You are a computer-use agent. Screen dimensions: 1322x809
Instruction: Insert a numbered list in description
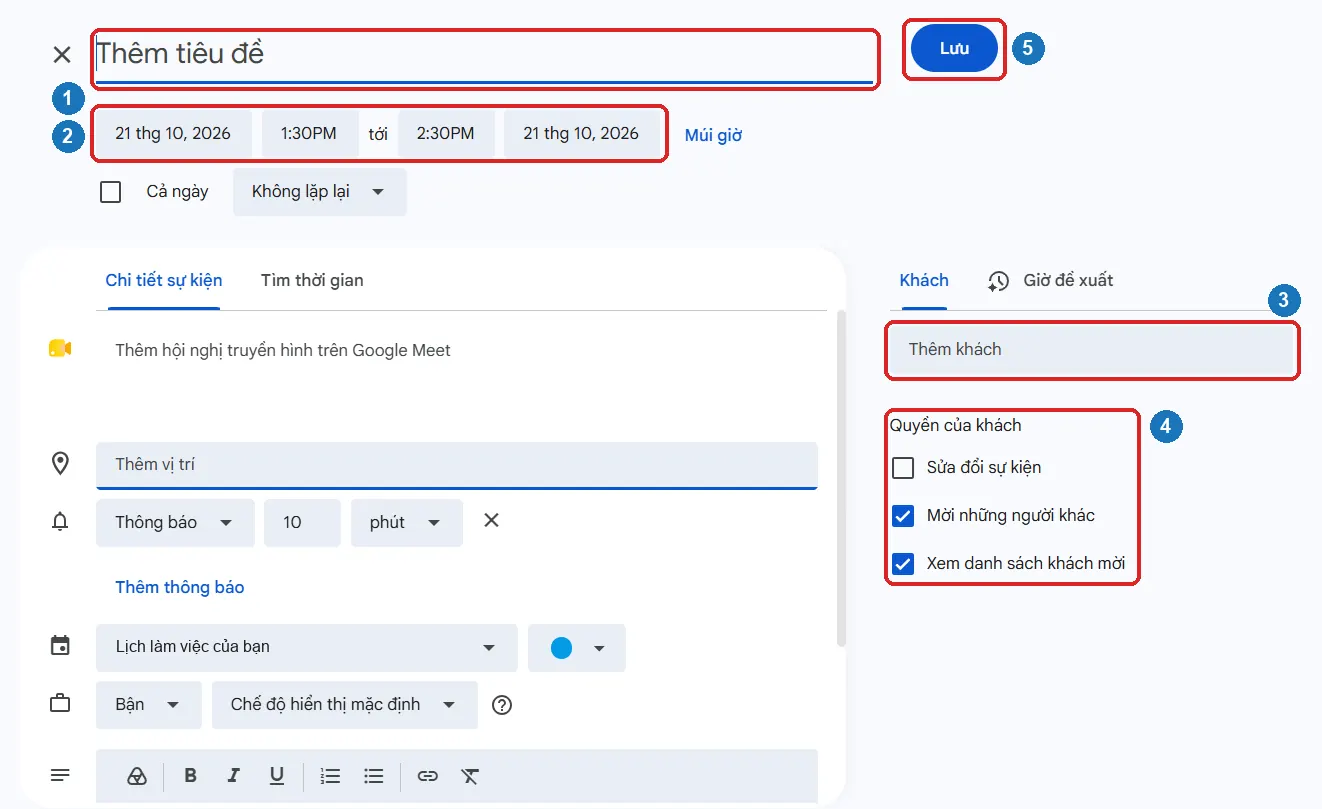point(330,776)
